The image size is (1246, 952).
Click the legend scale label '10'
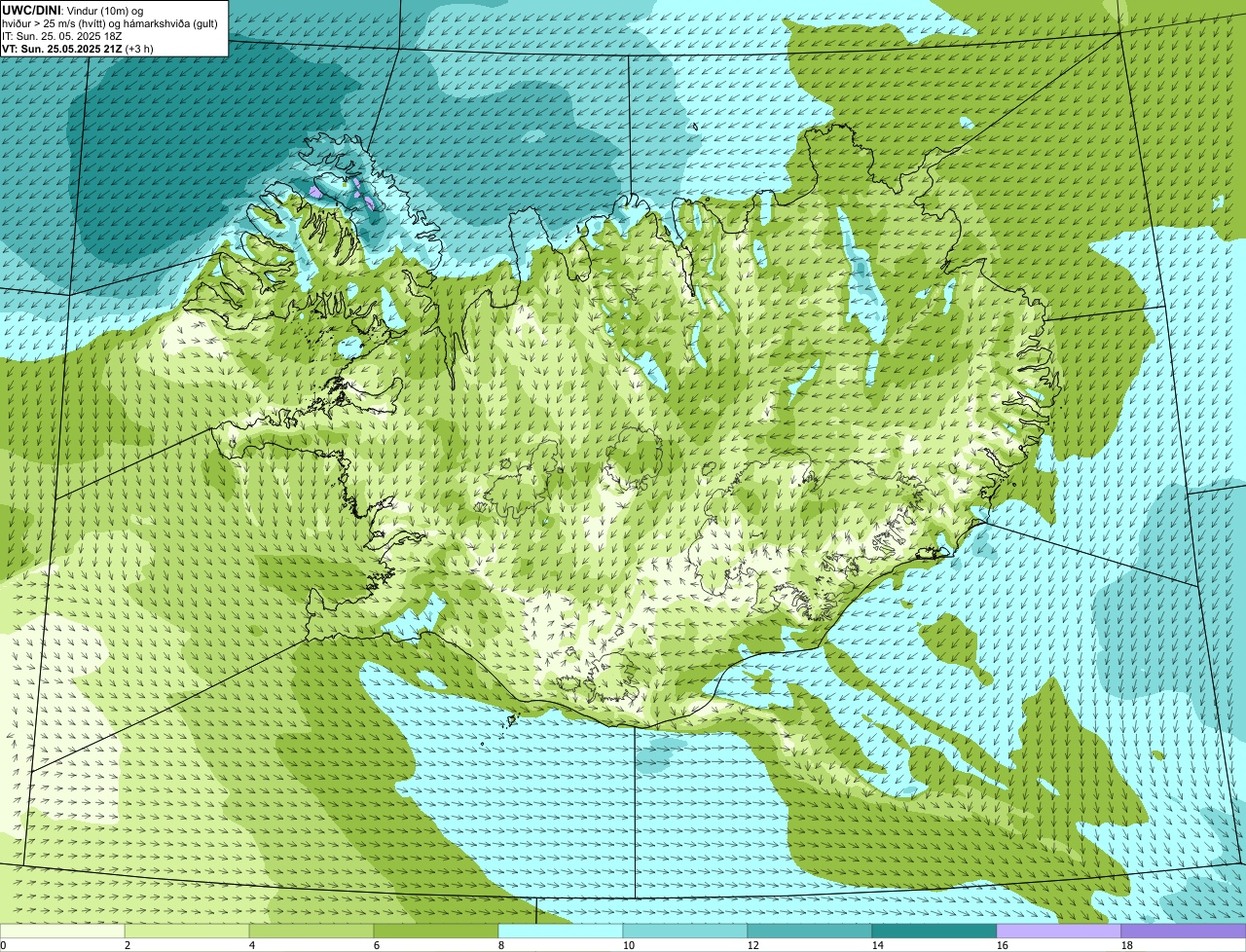point(629,945)
